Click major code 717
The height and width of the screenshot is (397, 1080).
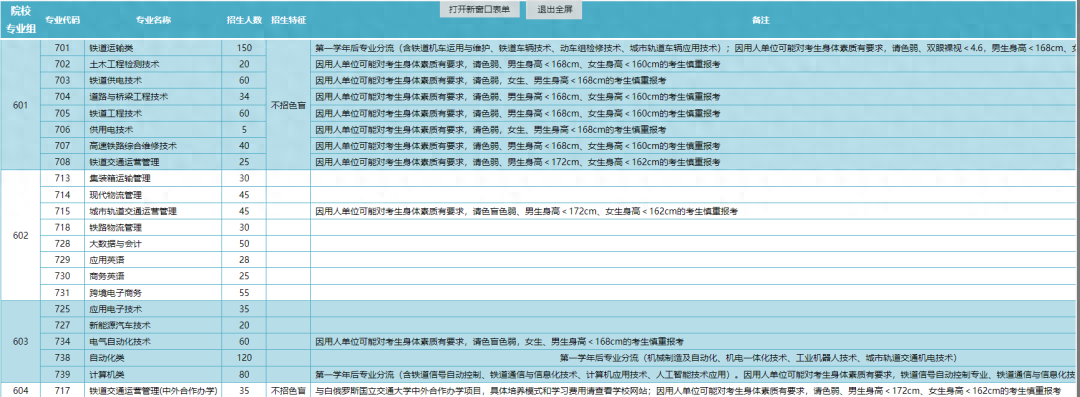63,390
